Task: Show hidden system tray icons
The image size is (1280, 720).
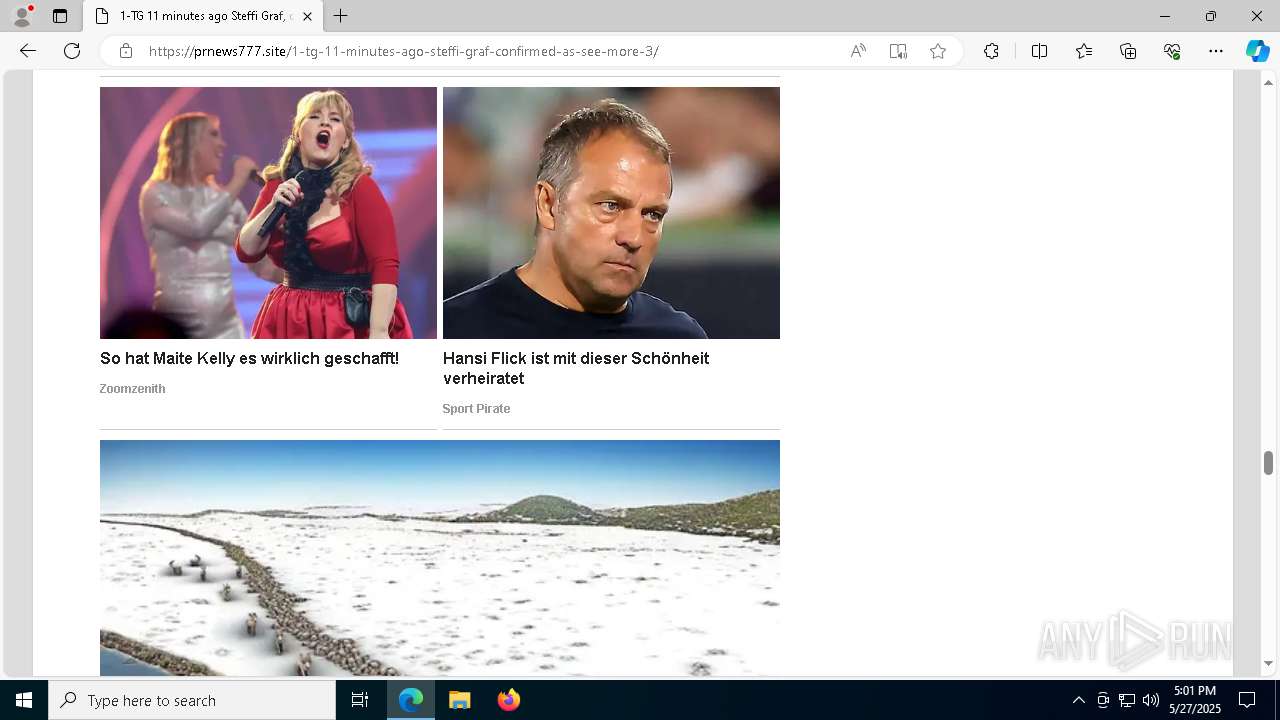Action: (x=1078, y=700)
